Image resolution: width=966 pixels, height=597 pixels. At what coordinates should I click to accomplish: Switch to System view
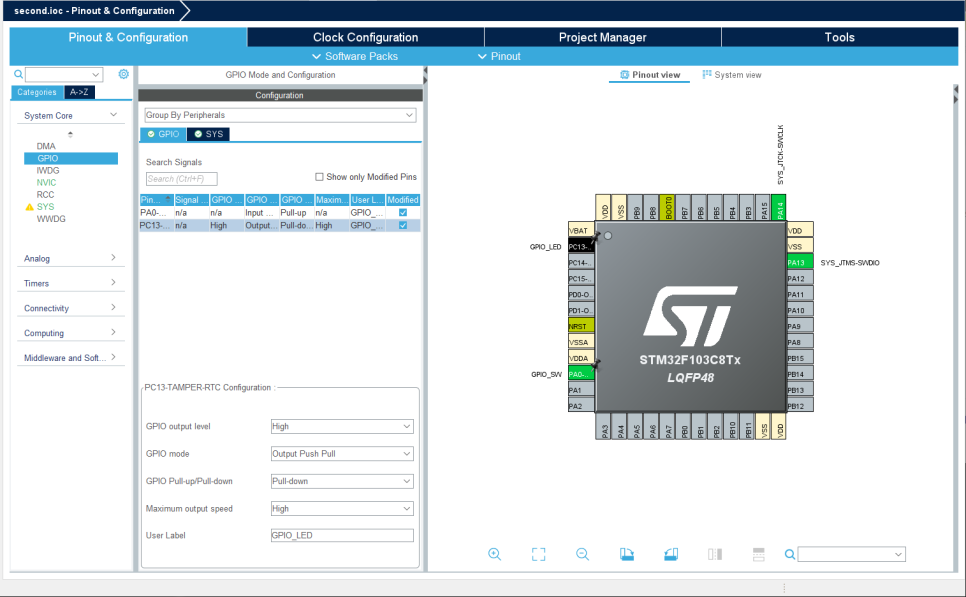[x=732, y=75]
